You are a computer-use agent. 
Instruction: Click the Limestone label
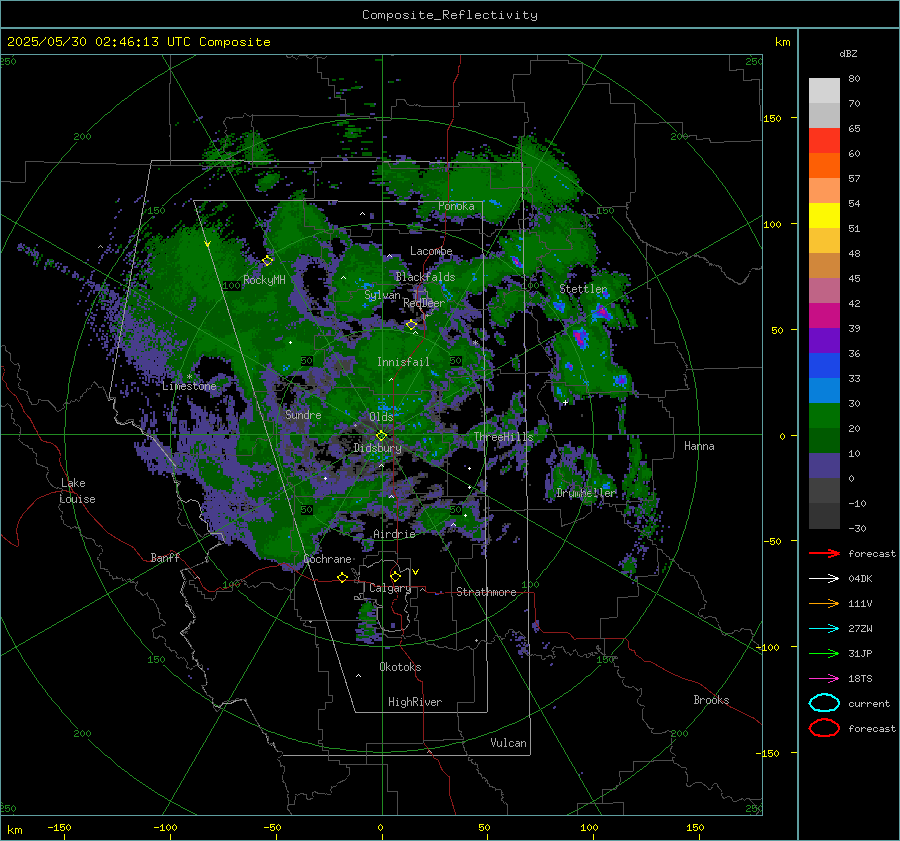[189, 386]
